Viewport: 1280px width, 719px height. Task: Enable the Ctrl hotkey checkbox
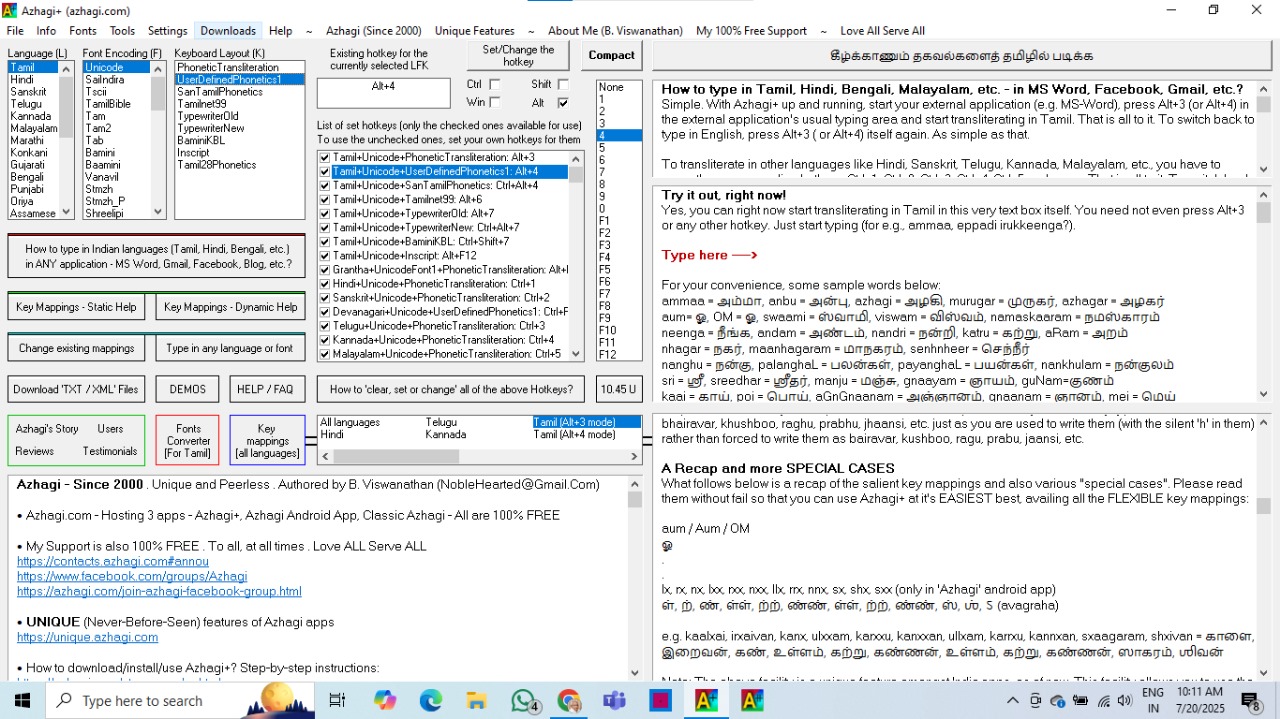[494, 85]
